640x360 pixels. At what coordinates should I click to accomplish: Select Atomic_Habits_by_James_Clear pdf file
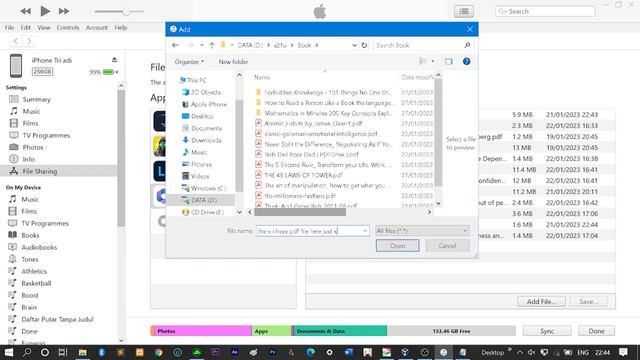pos(313,123)
